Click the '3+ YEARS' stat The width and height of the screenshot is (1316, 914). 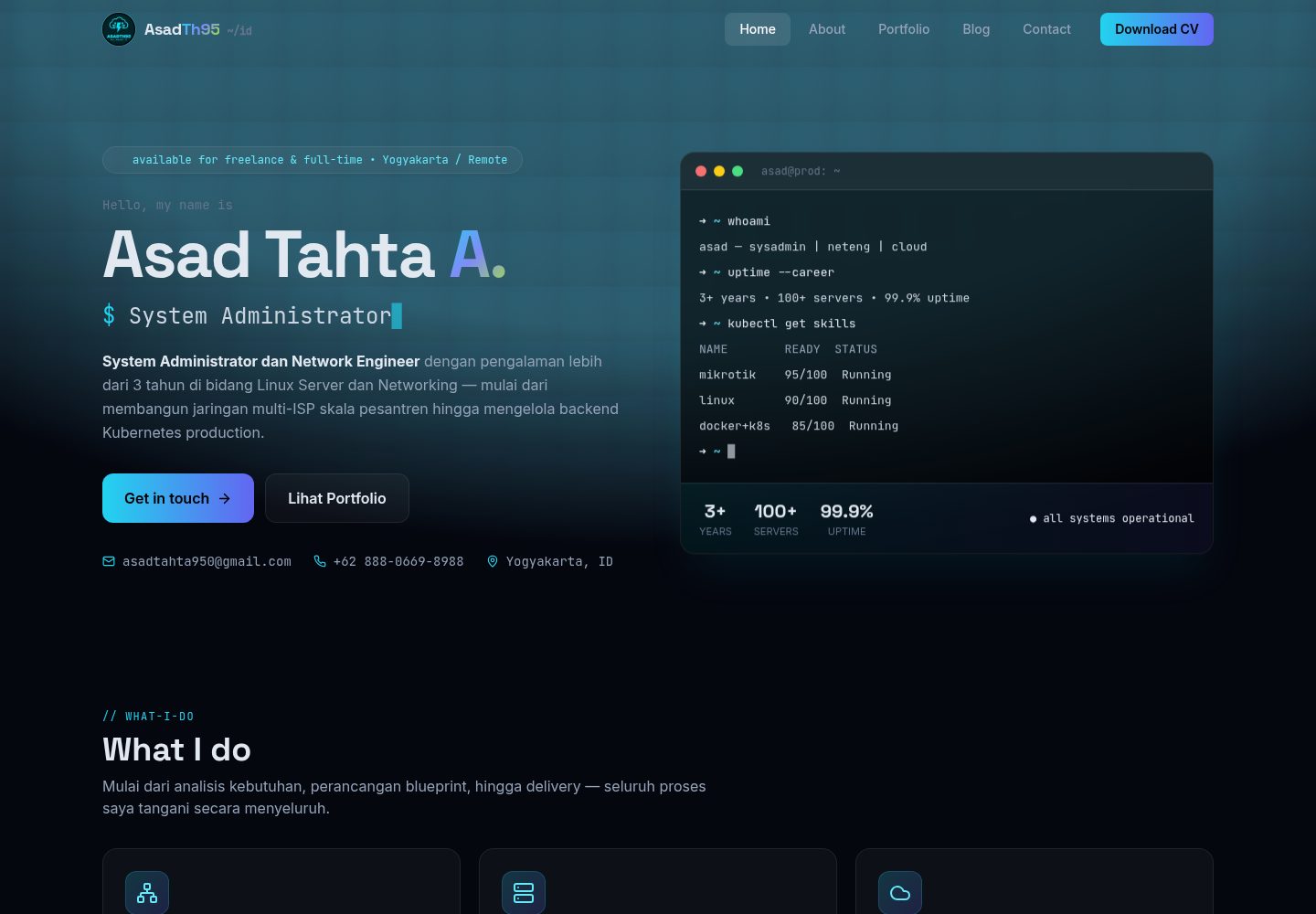click(716, 519)
